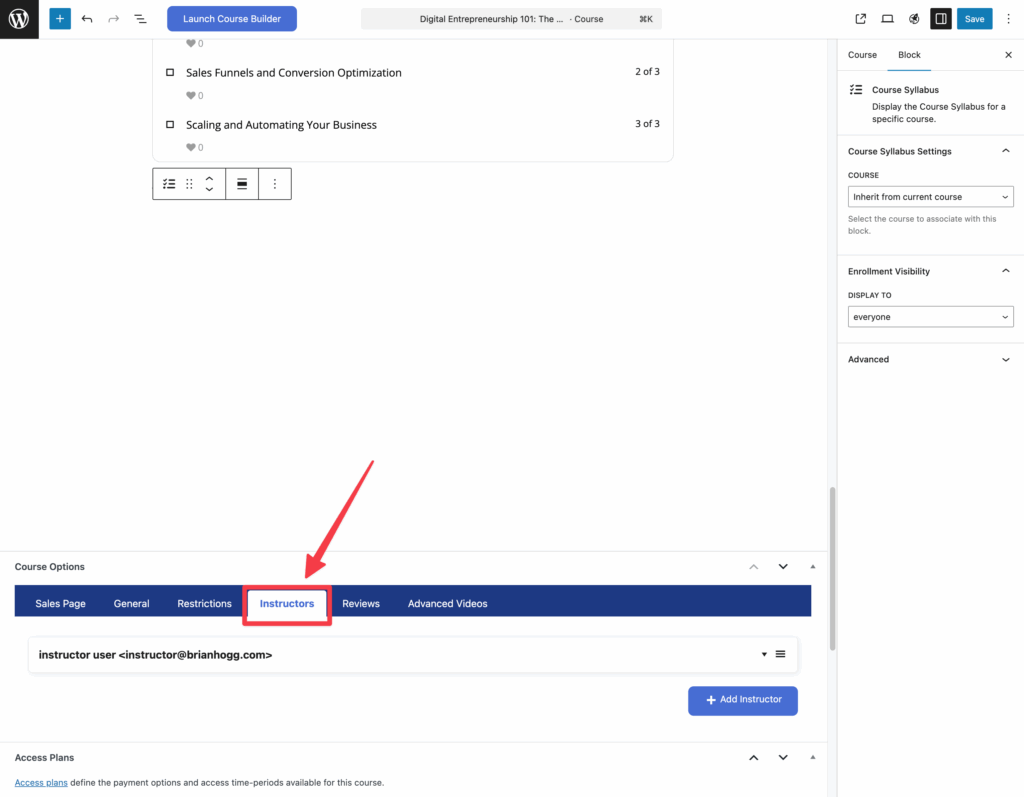Open the document overview list icon

pyautogui.click(x=140, y=19)
